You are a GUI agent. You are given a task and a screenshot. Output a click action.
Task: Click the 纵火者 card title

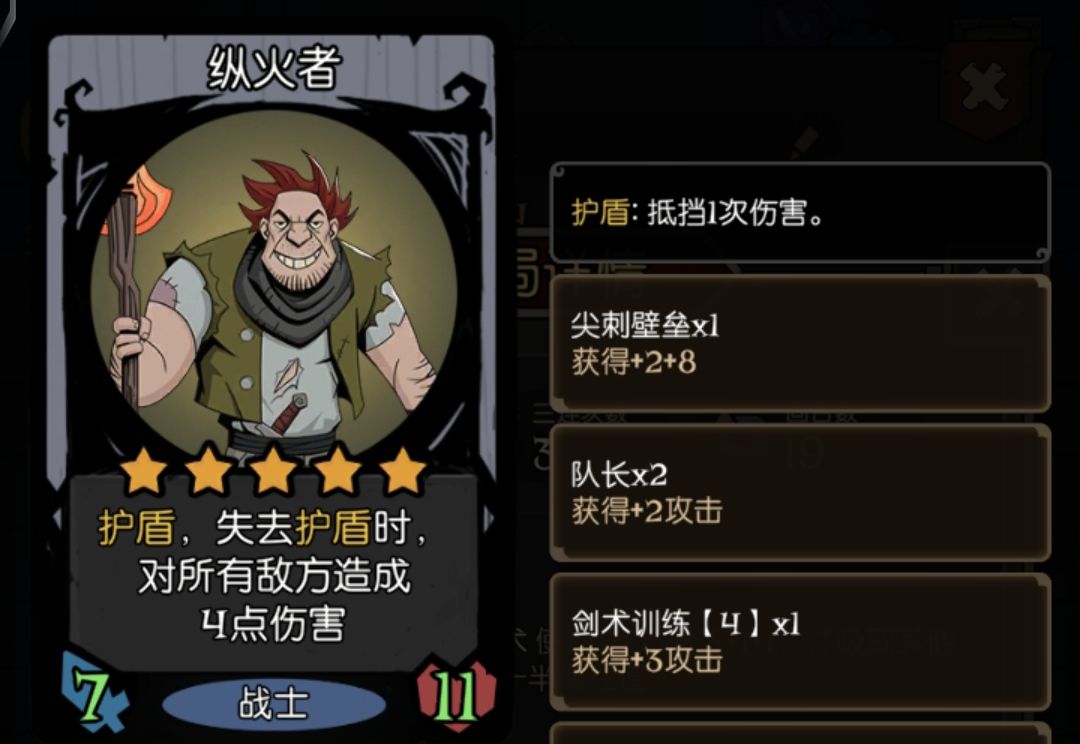click(x=274, y=69)
